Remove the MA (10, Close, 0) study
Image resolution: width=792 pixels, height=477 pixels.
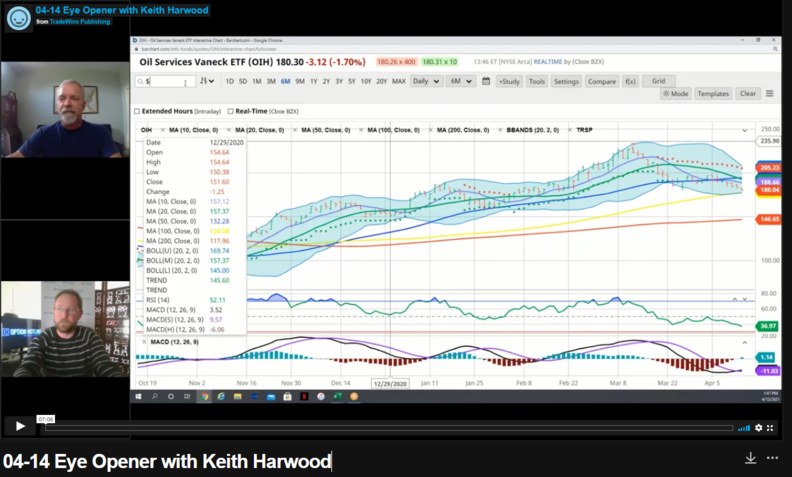point(163,130)
